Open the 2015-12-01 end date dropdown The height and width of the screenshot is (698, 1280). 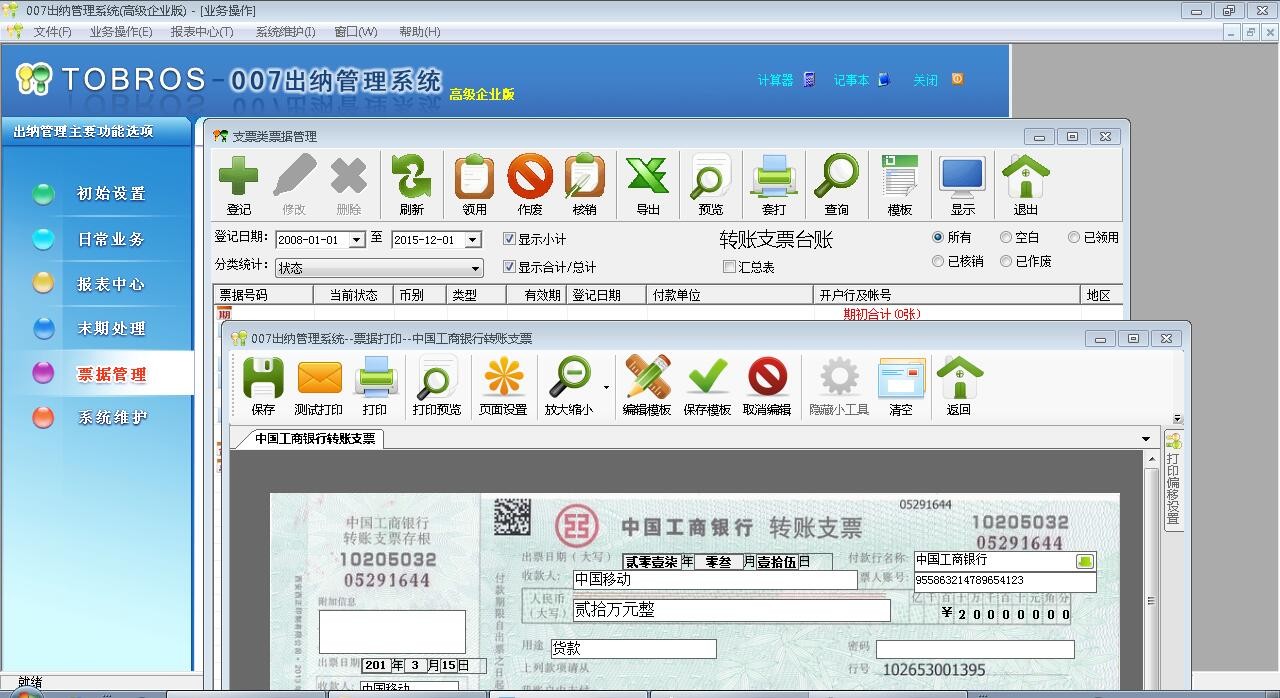click(x=473, y=240)
